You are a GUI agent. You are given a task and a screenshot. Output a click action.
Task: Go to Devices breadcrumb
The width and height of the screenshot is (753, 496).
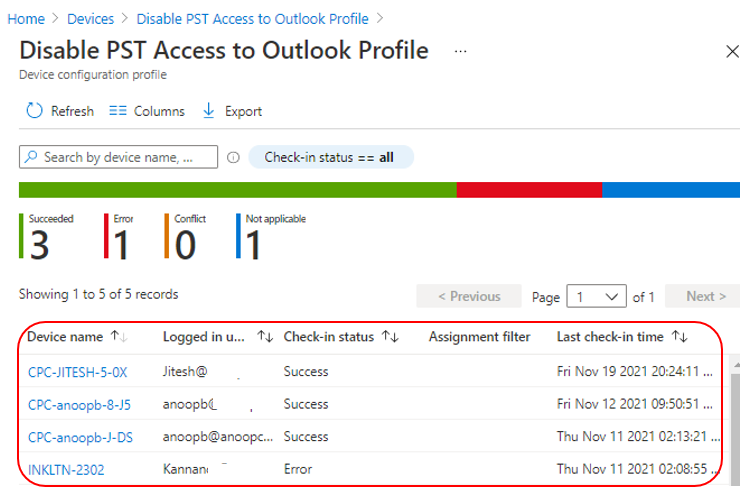pos(90,19)
